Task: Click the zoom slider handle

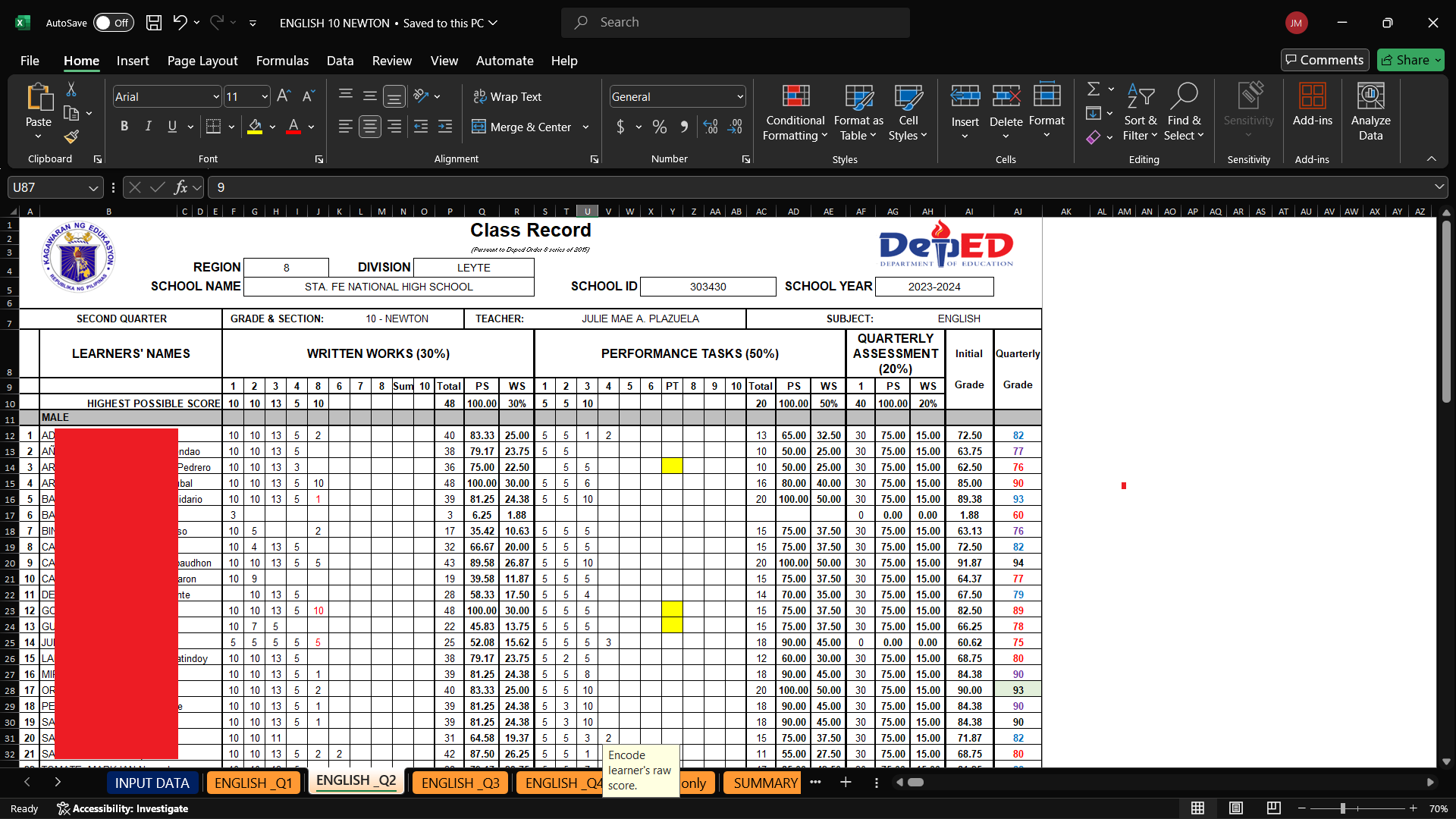Action: pos(1342,808)
